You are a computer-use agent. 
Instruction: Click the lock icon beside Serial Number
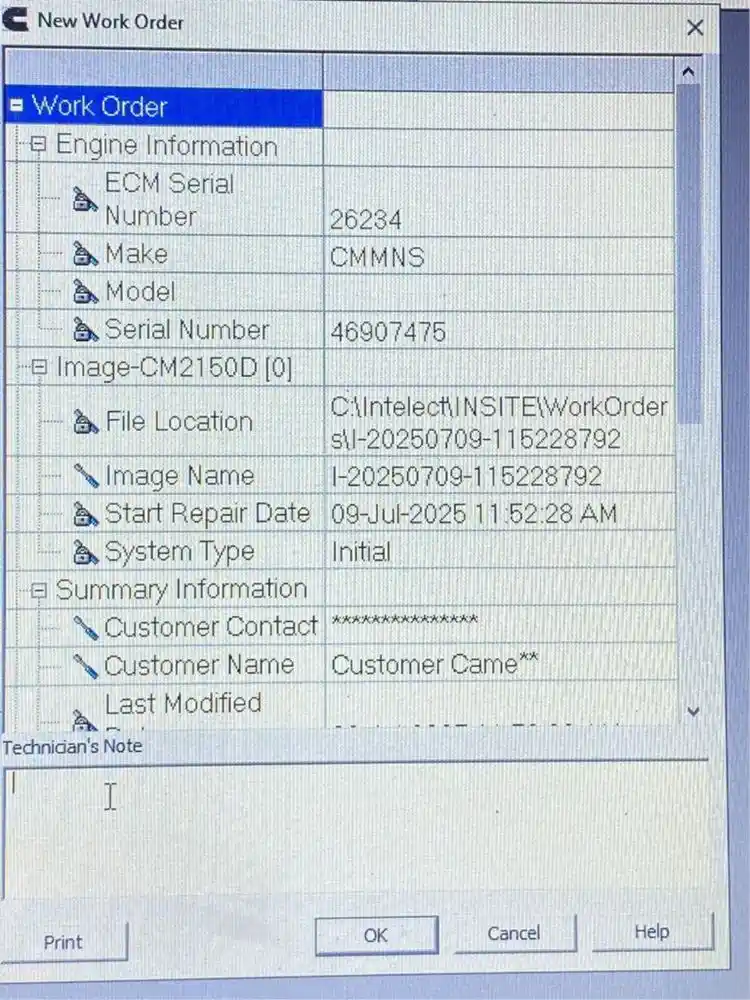click(85, 330)
